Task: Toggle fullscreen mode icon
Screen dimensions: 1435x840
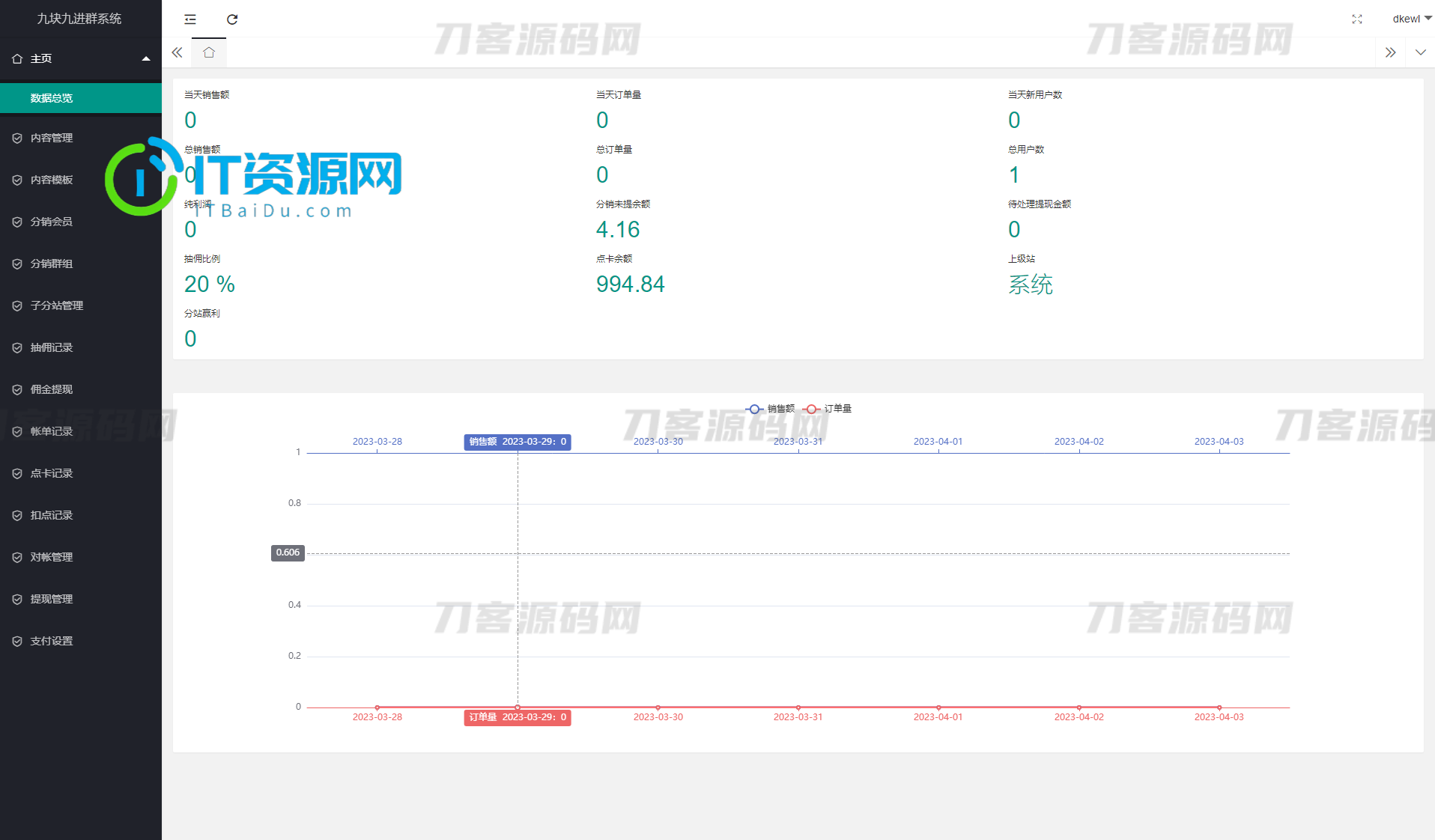Action: 1357,19
